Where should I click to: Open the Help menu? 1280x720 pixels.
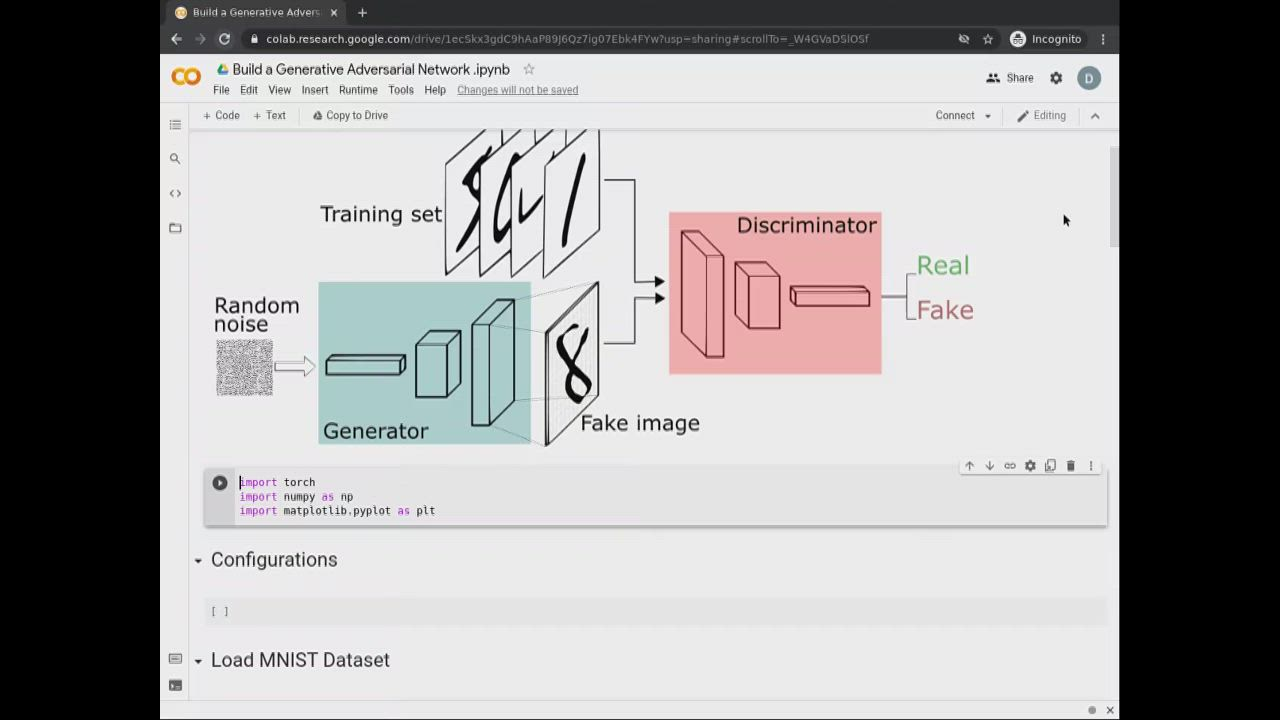coord(435,90)
